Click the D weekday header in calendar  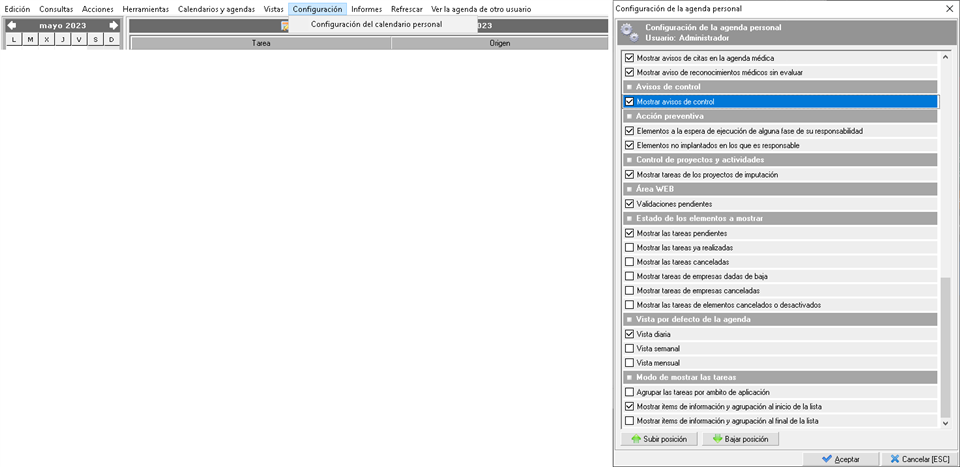[111, 39]
